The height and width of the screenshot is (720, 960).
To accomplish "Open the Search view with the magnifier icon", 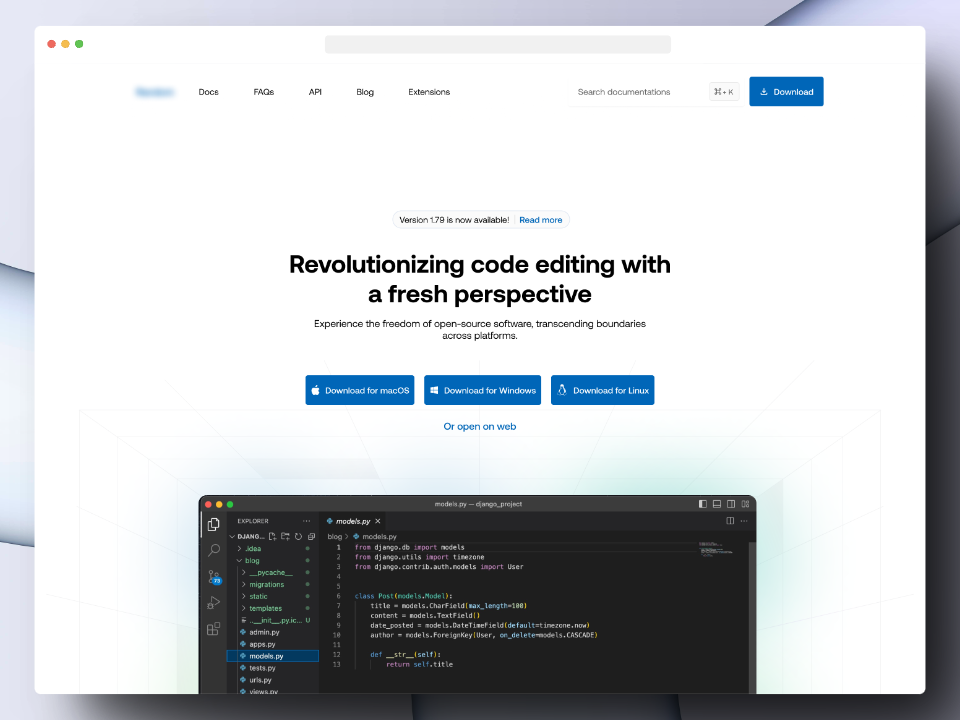I will click(211, 550).
